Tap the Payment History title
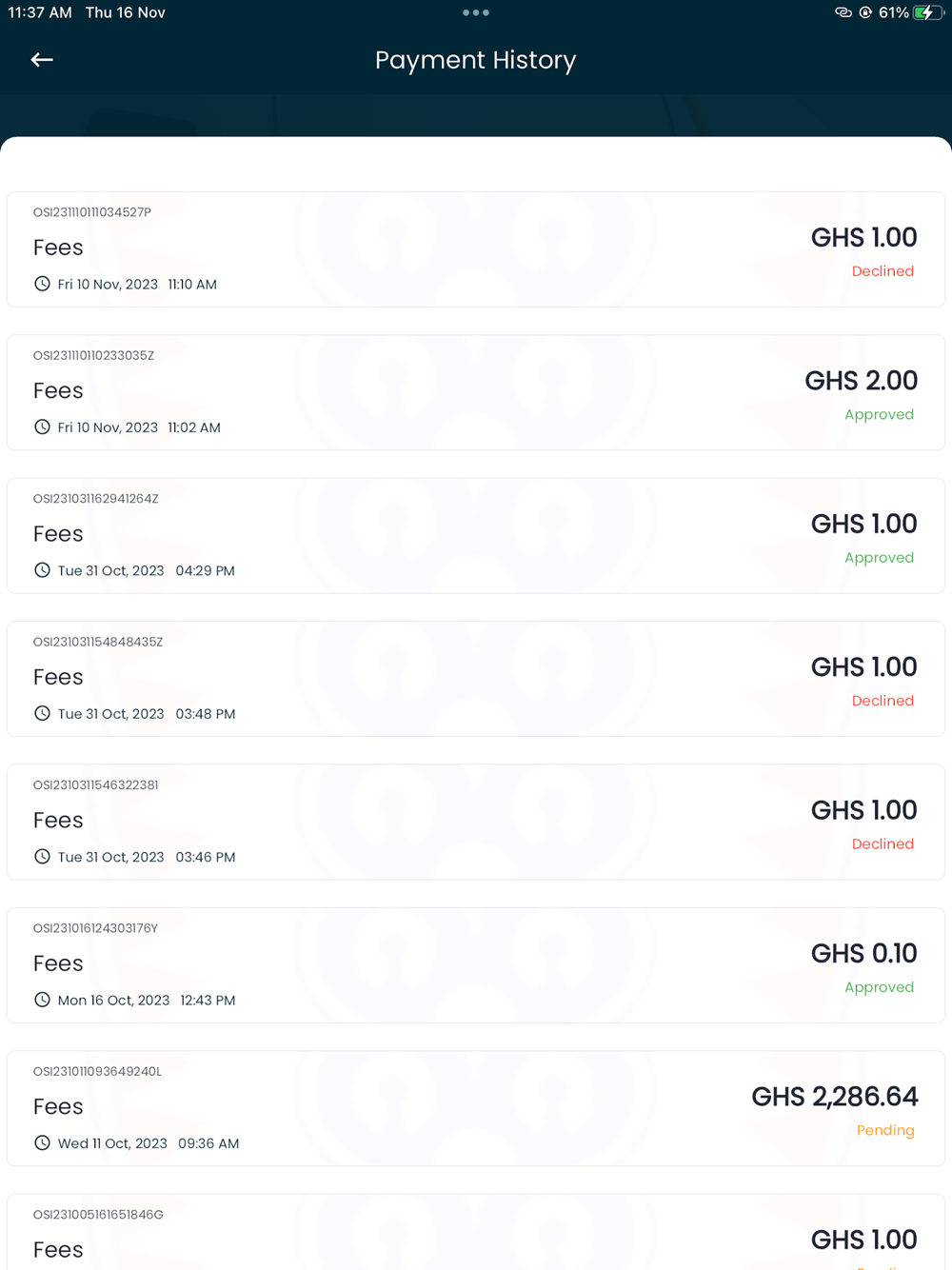 pyautogui.click(x=475, y=60)
